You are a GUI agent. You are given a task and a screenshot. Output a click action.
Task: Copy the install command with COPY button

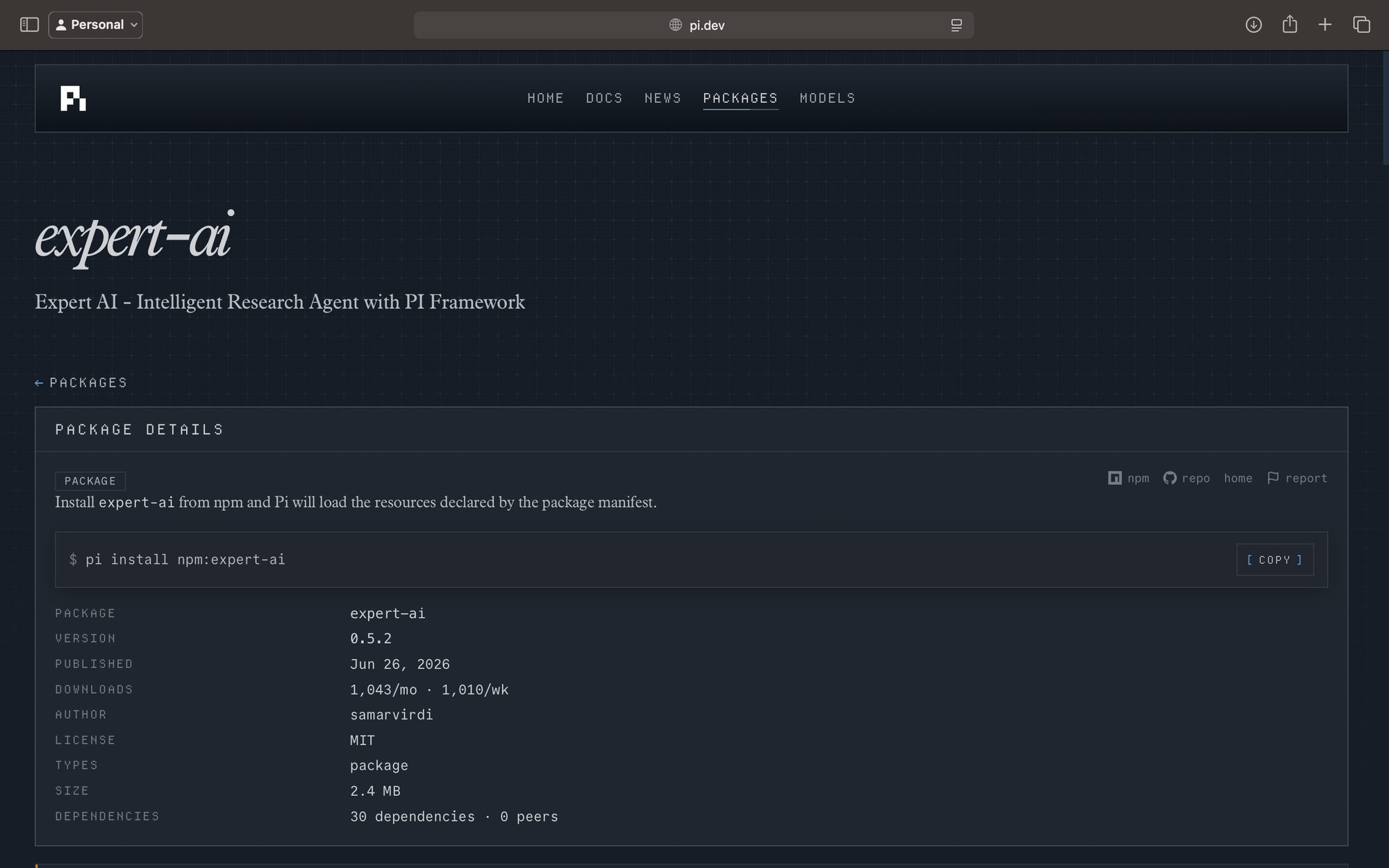(x=1275, y=560)
